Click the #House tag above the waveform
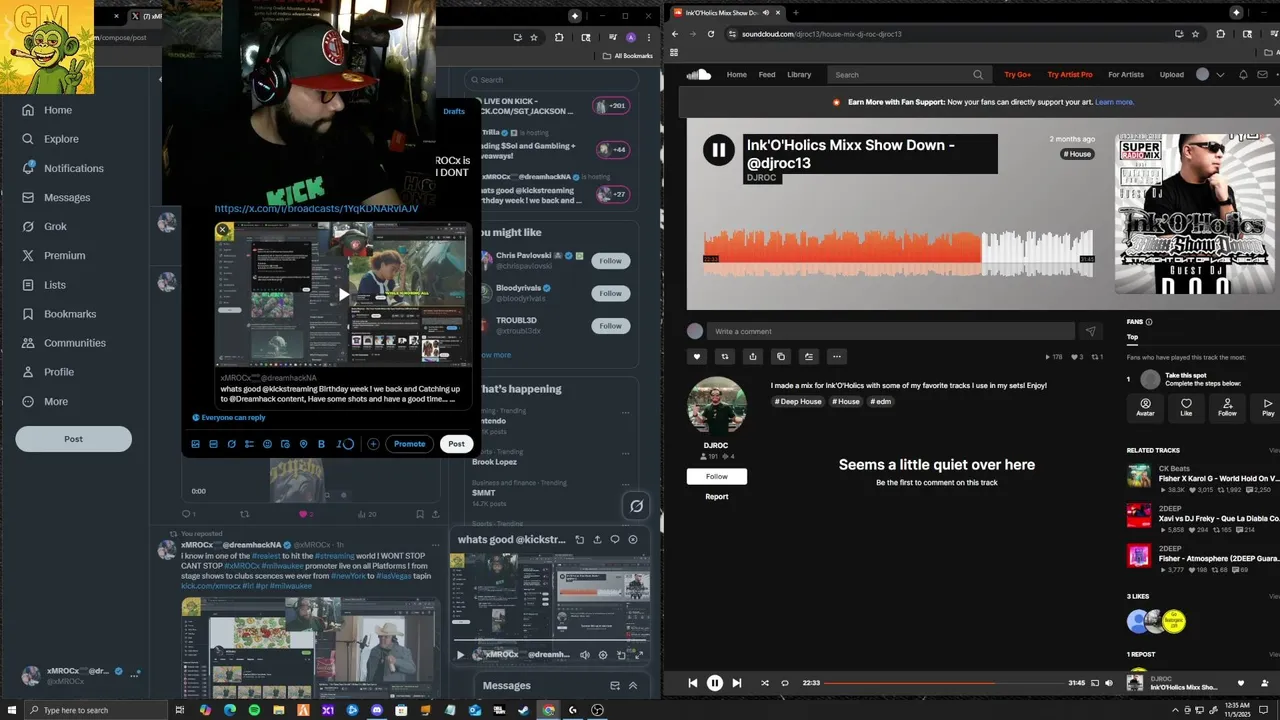This screenshot has width=1280, height=720. (x=1077, y=154)
